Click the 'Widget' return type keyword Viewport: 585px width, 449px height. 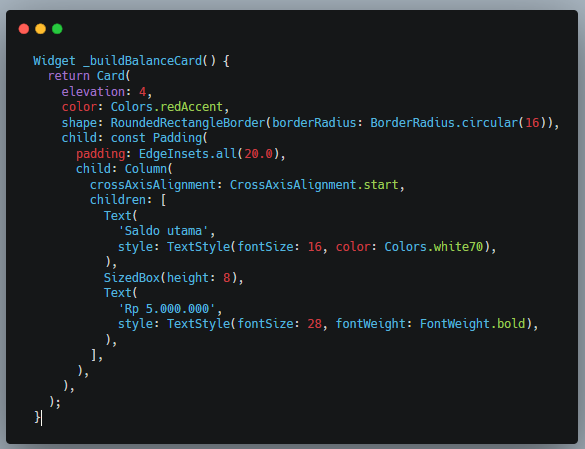pyautogui.click(x=54, y=60)
